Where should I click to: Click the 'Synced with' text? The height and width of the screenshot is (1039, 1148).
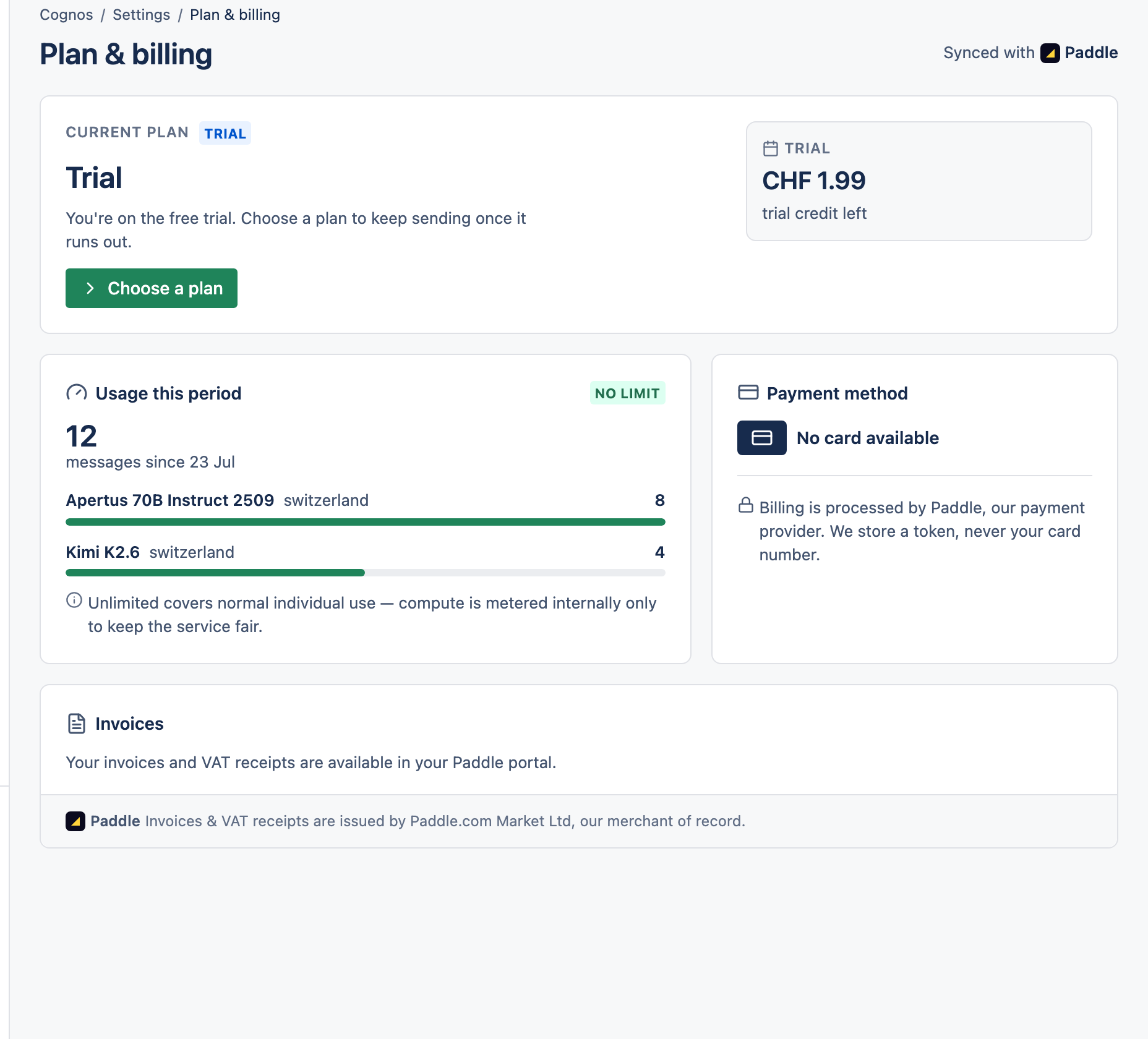(989, 53)
